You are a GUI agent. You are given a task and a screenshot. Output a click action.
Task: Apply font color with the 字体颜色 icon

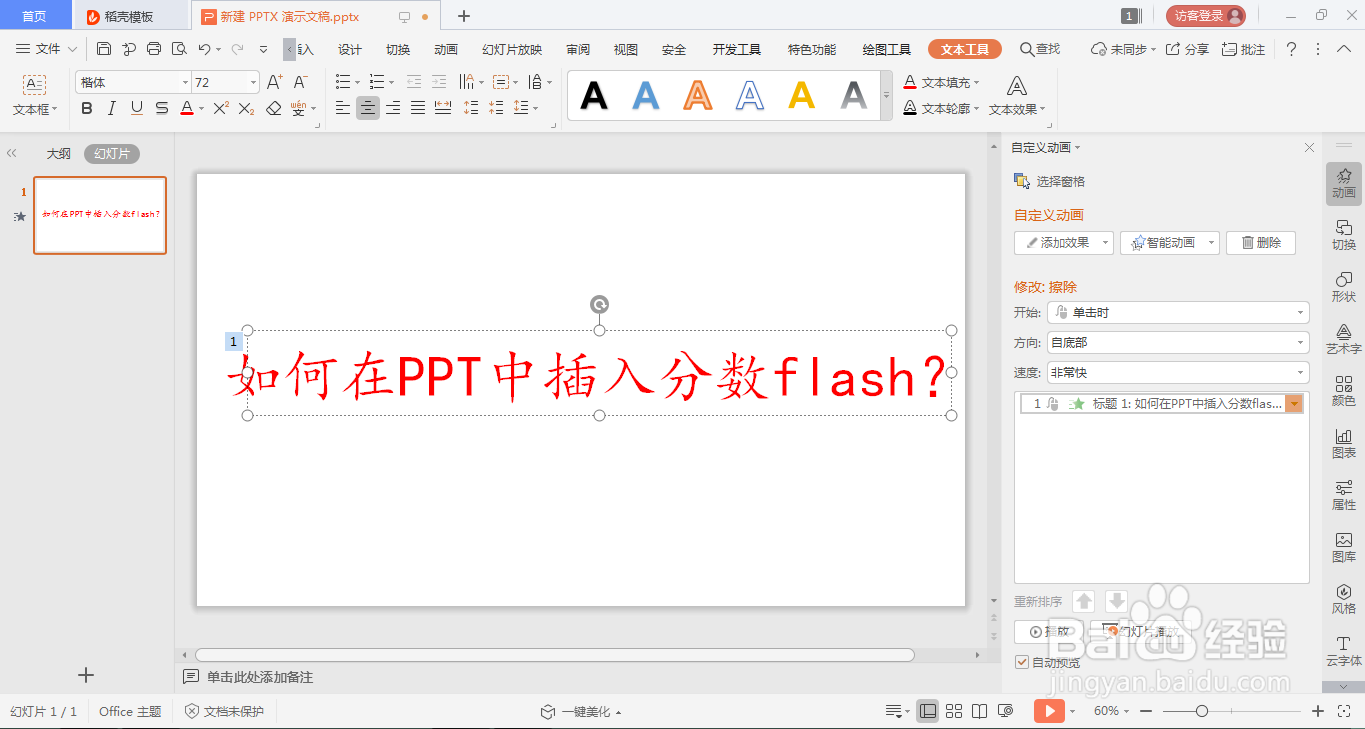pos(186,109)
